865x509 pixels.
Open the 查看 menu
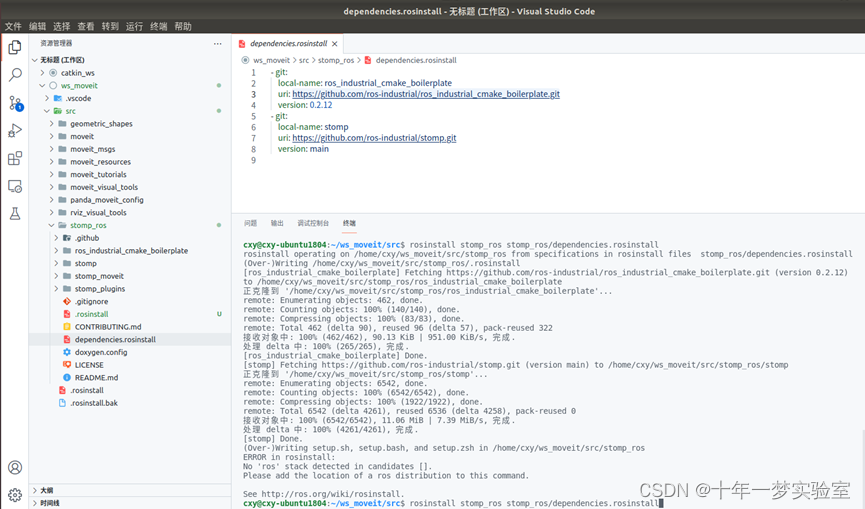coord(86,26)
